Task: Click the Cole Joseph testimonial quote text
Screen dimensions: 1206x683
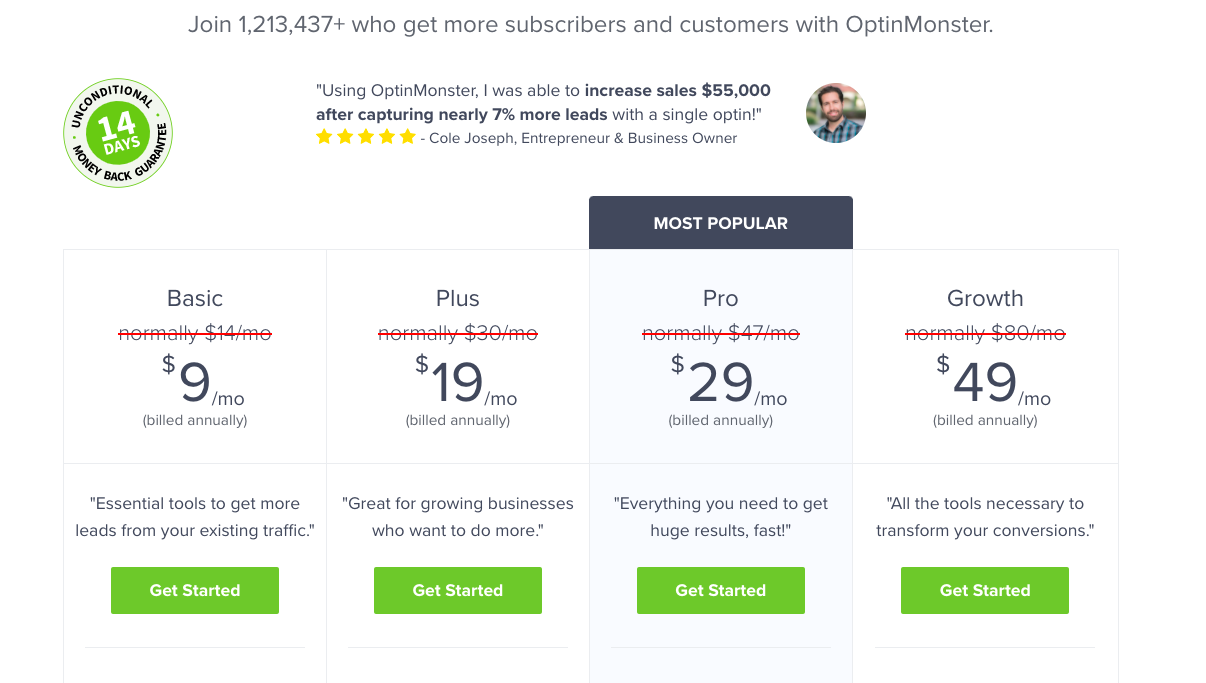Action: (543, 102)
